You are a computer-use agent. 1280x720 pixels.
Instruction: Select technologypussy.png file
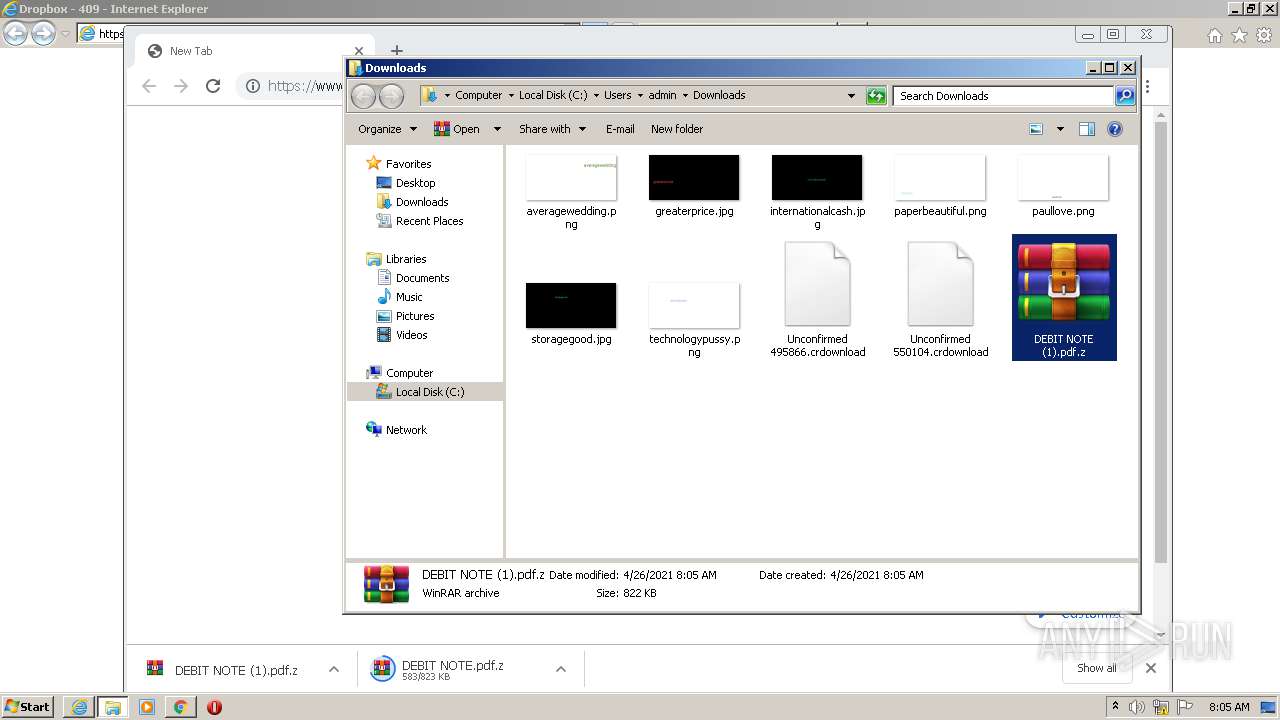point(694,320)
